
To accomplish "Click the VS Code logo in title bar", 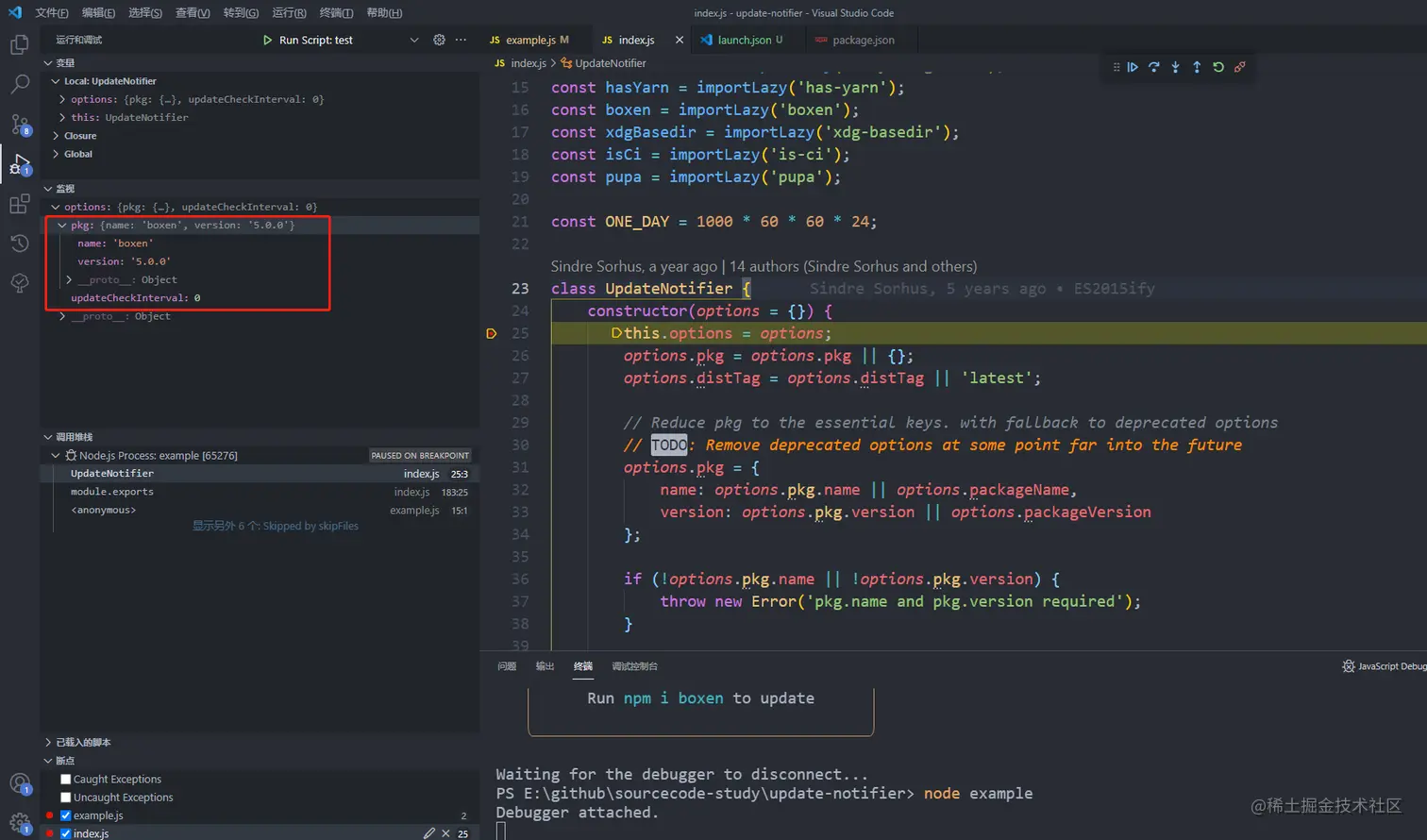I will coord(14,12).
